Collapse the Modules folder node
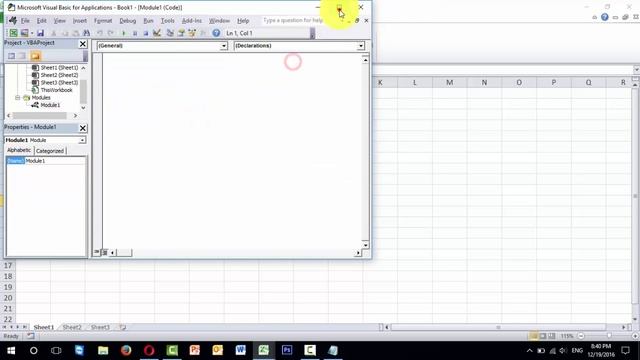 click(x=18, y=98)
